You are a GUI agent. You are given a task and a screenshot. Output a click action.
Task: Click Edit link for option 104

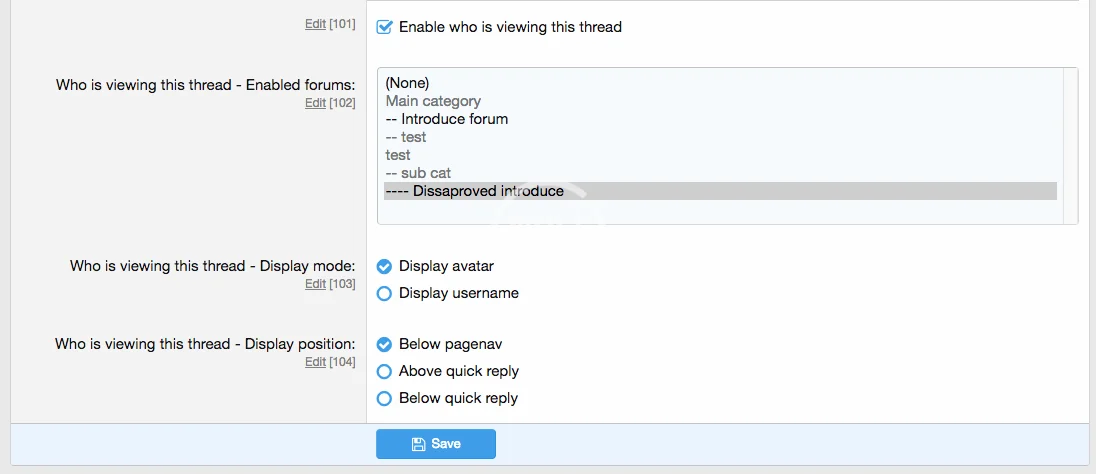click(315, 362)
